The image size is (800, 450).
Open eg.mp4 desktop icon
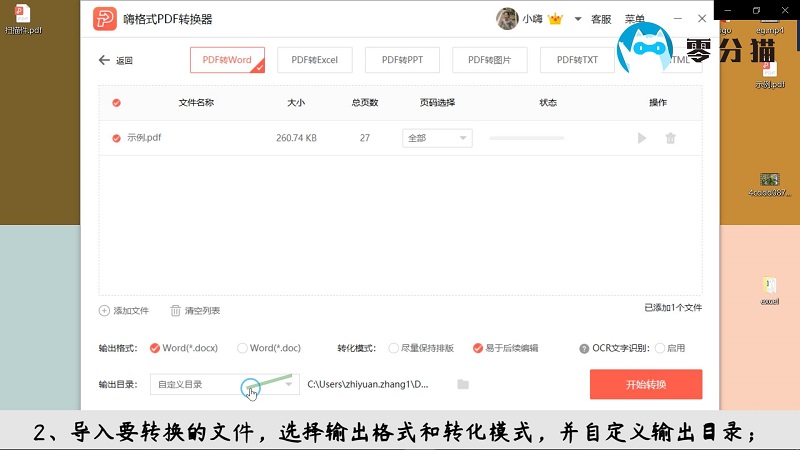[x=769, y=28]
